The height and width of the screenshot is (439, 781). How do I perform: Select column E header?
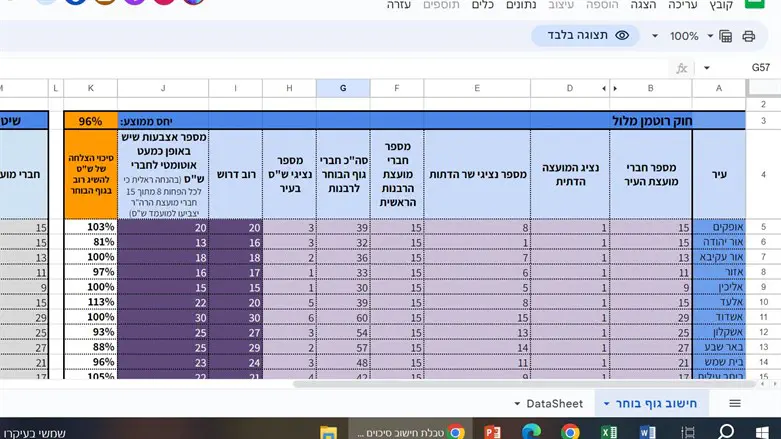[477, 88]
